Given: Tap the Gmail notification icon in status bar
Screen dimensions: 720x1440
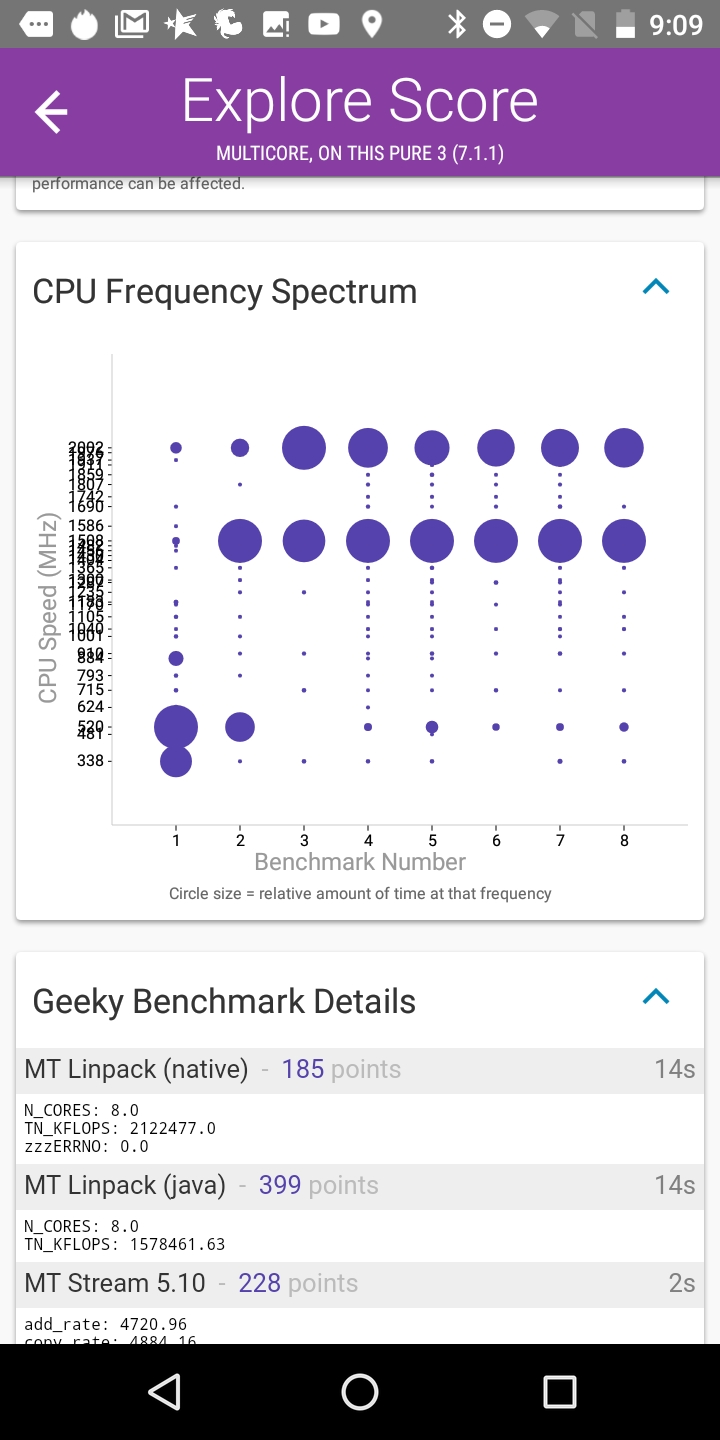Looking at the screenshot, I should coord(132,24).
